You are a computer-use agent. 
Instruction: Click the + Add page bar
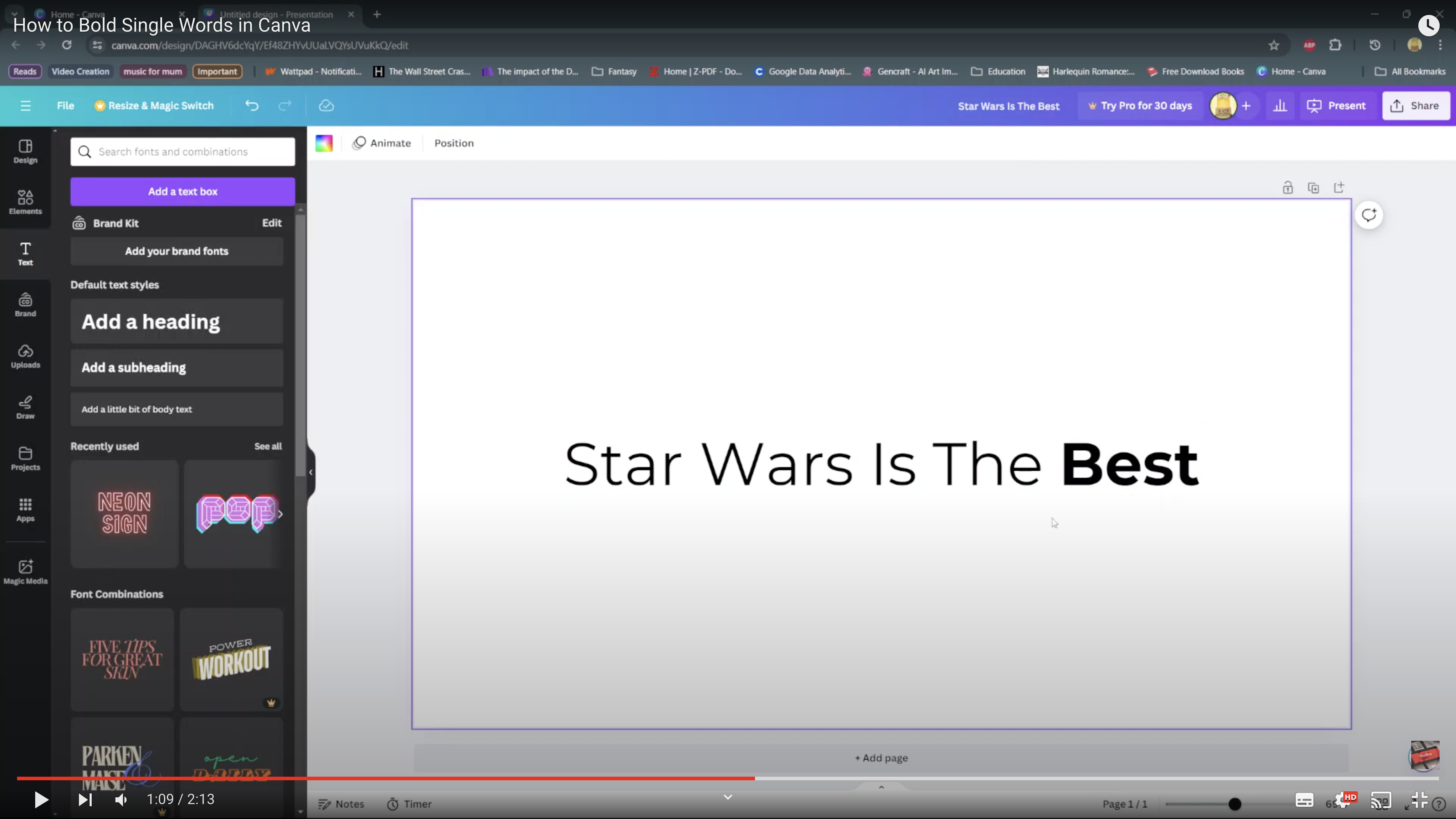coord(881,758)
